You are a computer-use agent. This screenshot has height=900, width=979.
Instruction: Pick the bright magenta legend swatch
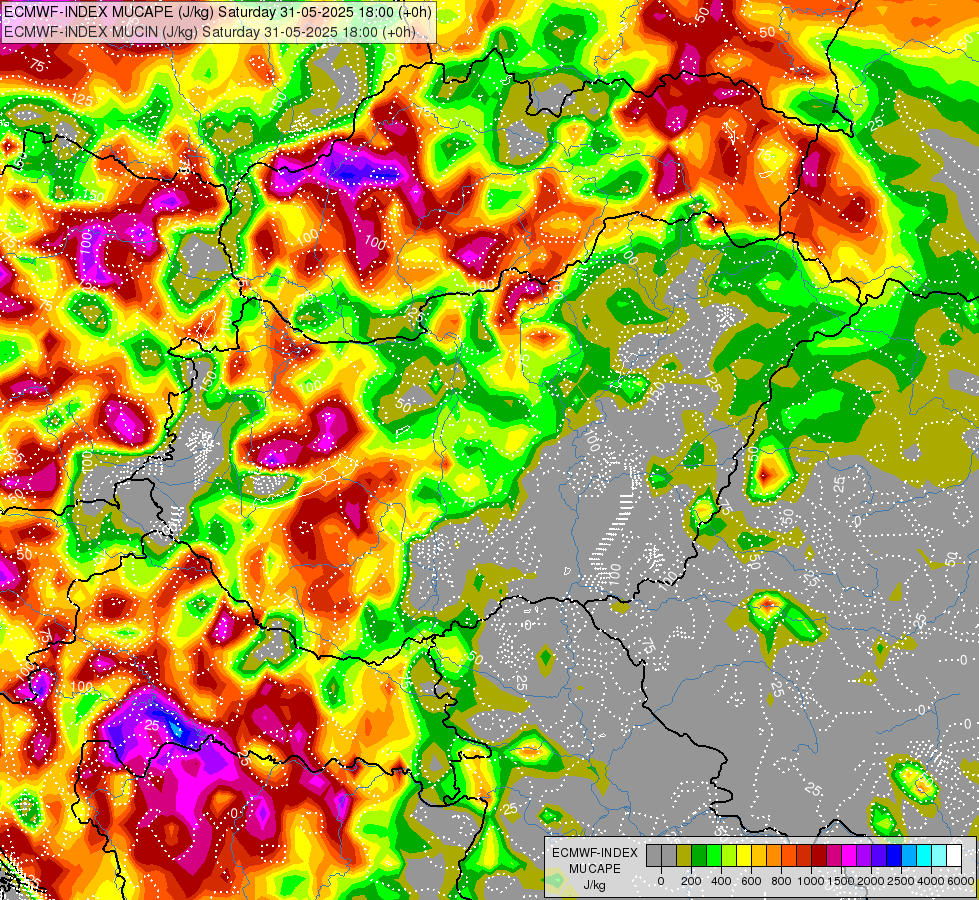click(x=850, y=856)
